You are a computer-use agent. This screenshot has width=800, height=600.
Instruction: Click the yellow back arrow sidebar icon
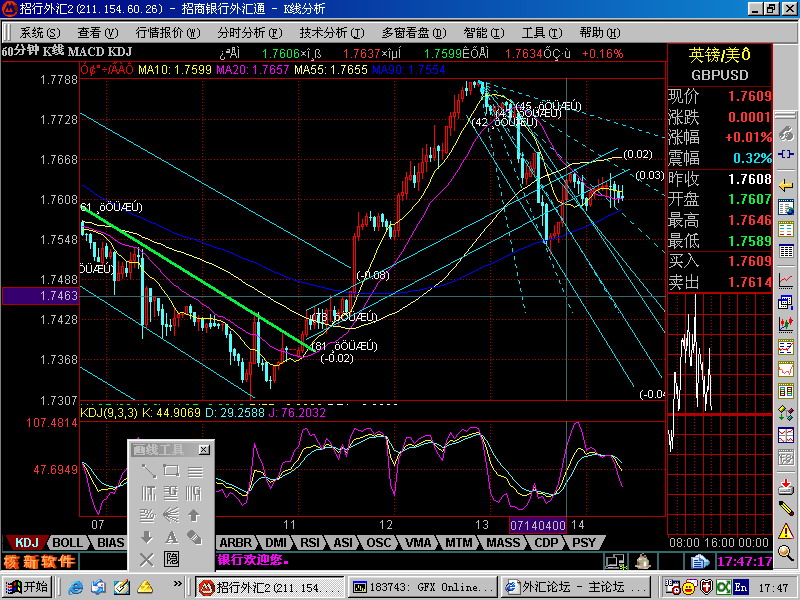pos(786,185)
